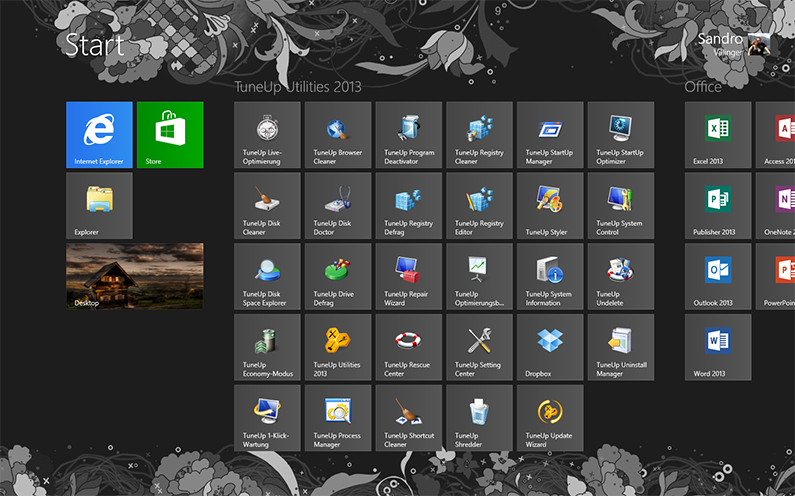This screenshot has height=496, width=795.
Task: Click the user account profile picture
Action: pos(759,44)
